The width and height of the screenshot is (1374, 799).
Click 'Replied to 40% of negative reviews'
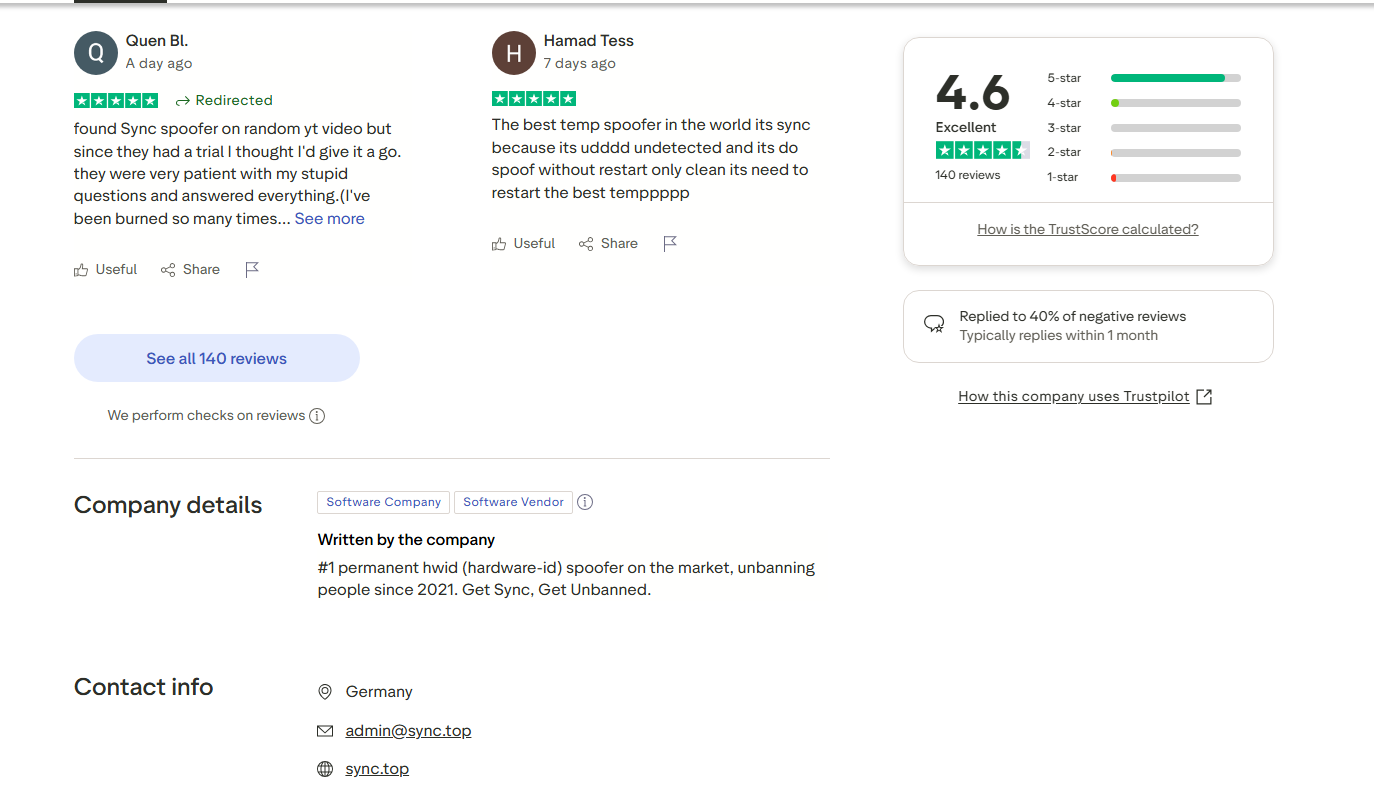1073,317
